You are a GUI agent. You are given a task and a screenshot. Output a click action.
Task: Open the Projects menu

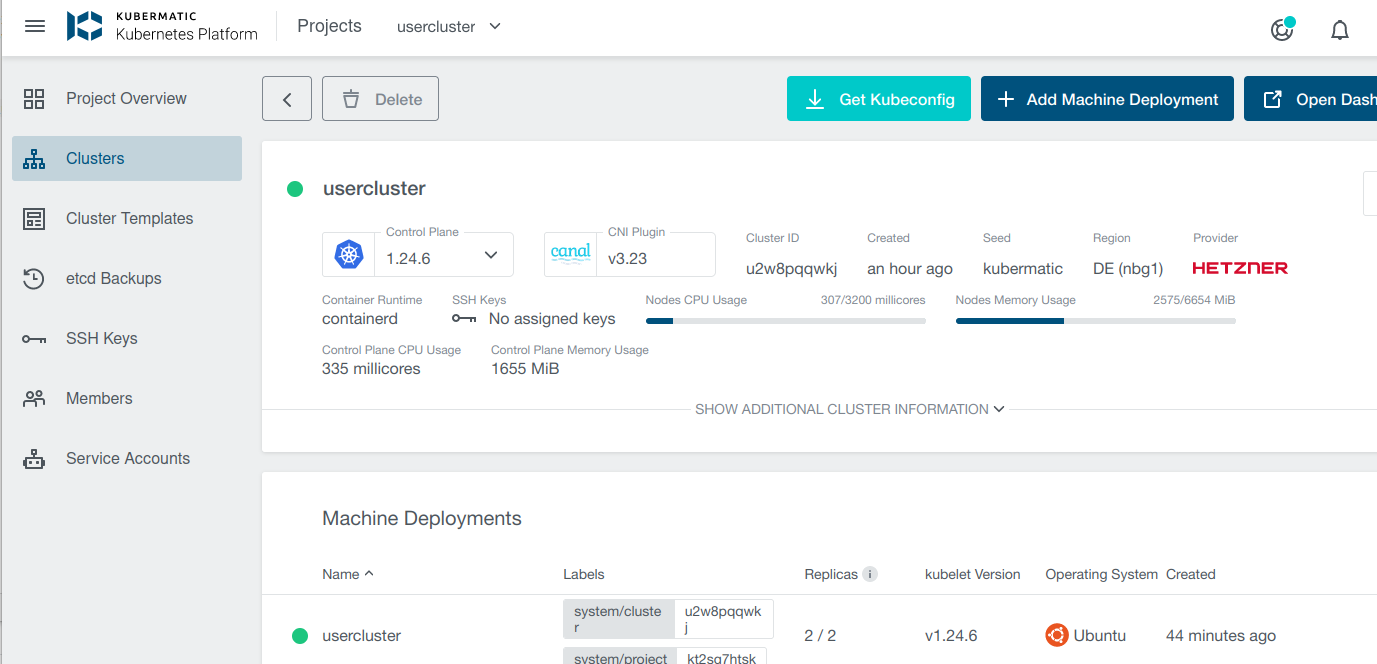pyautogui.click(x=329, y=26)
